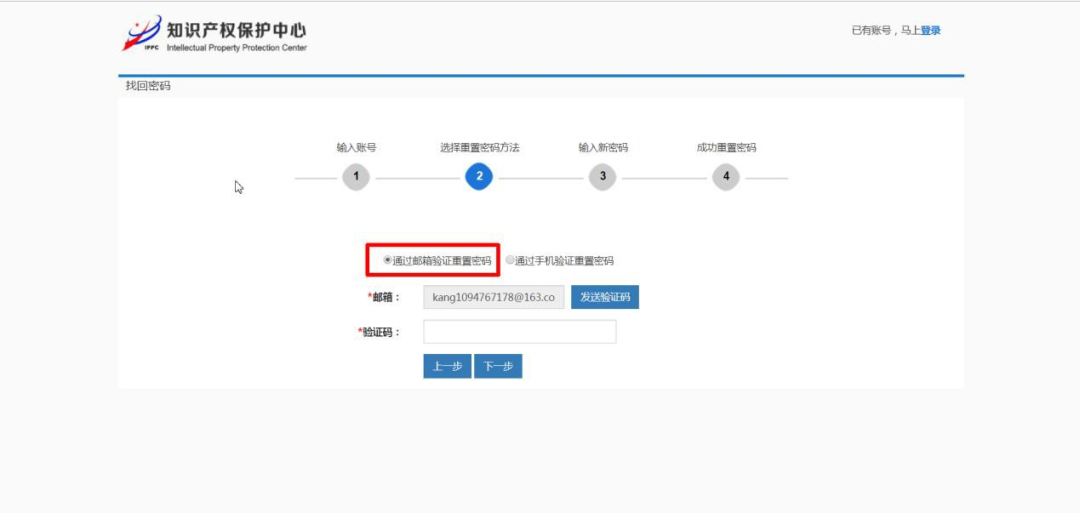The image size is (1080, 513).
Task: Click the IPPC logo icon
Action: (141, 33)
